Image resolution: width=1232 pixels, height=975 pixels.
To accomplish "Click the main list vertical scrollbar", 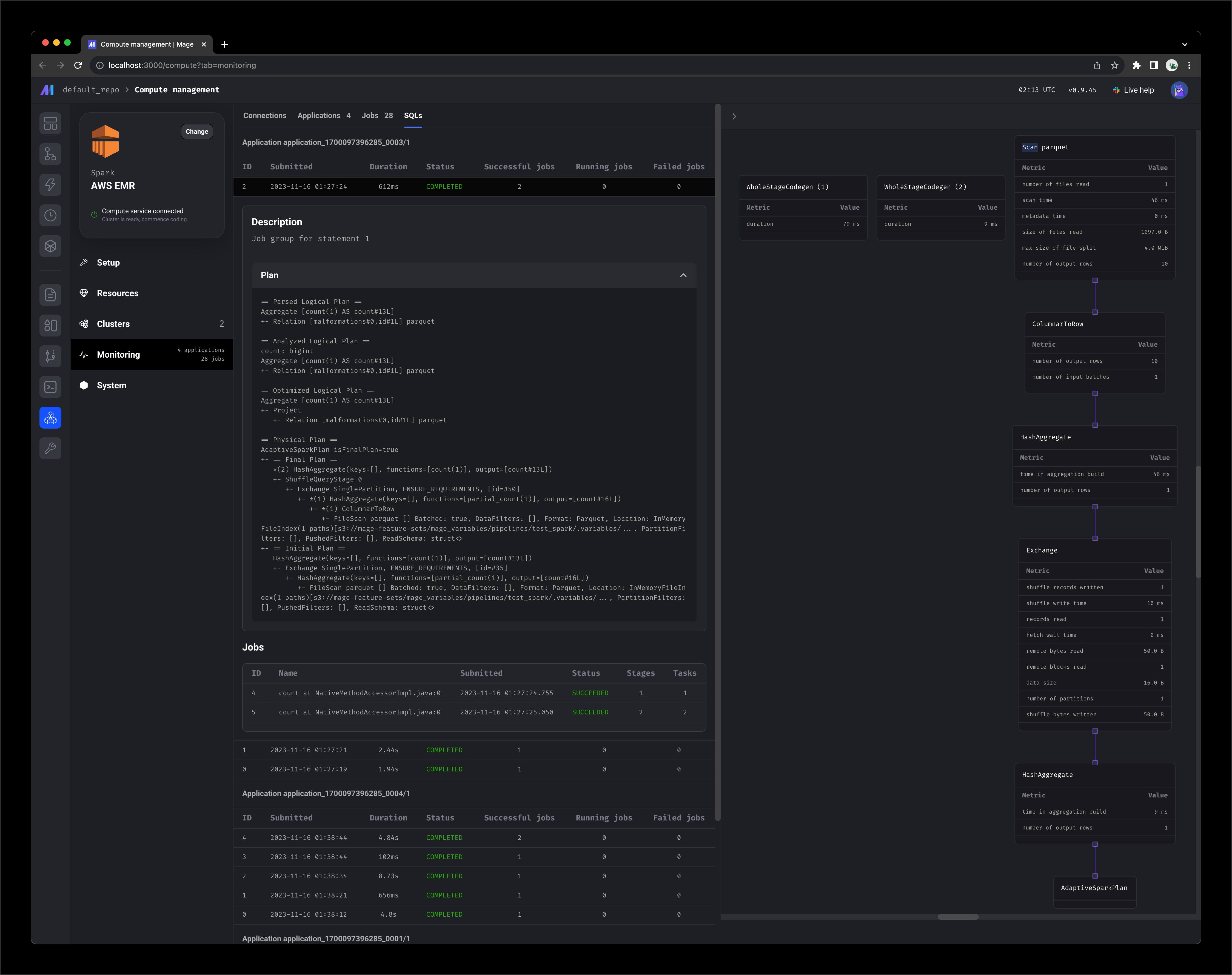I will pos(718,462).
